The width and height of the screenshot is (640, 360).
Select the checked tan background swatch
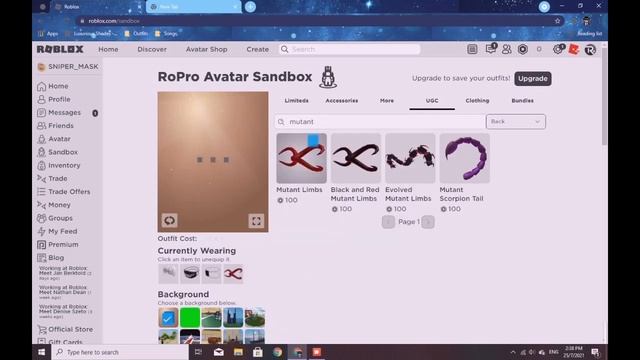point(168,318)
